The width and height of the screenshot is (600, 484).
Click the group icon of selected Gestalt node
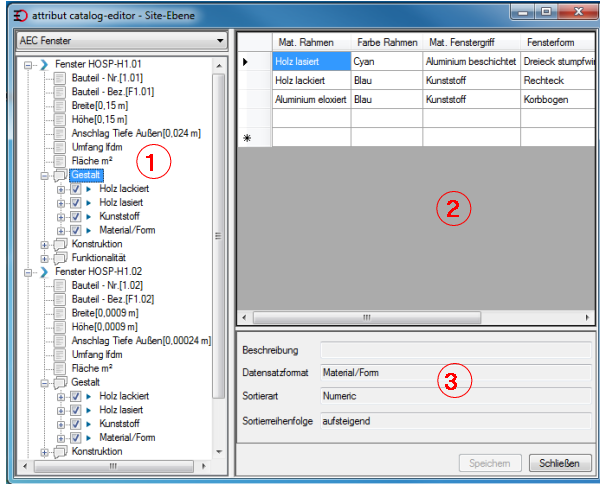(60, 175)
